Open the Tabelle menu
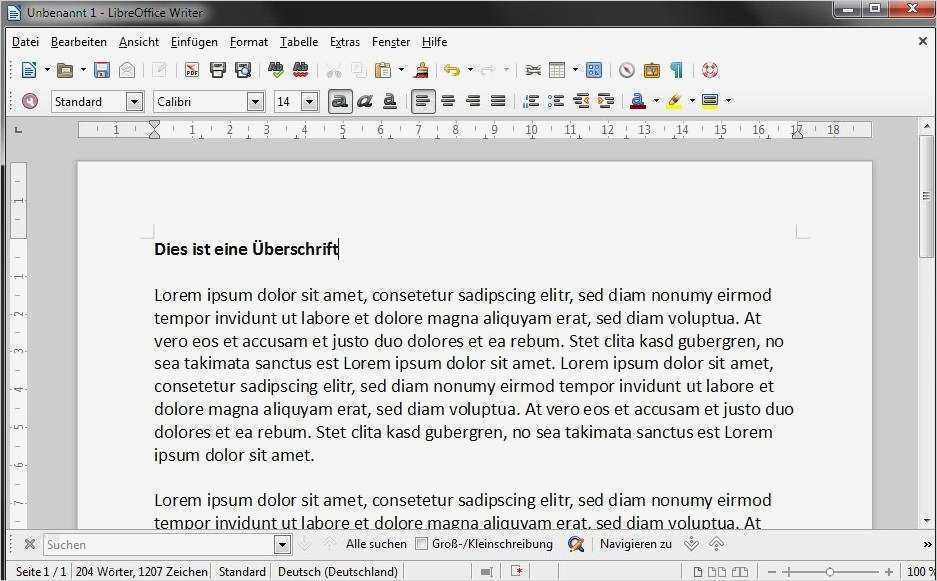This screenshot has width=937, height=581. (299, 42)
